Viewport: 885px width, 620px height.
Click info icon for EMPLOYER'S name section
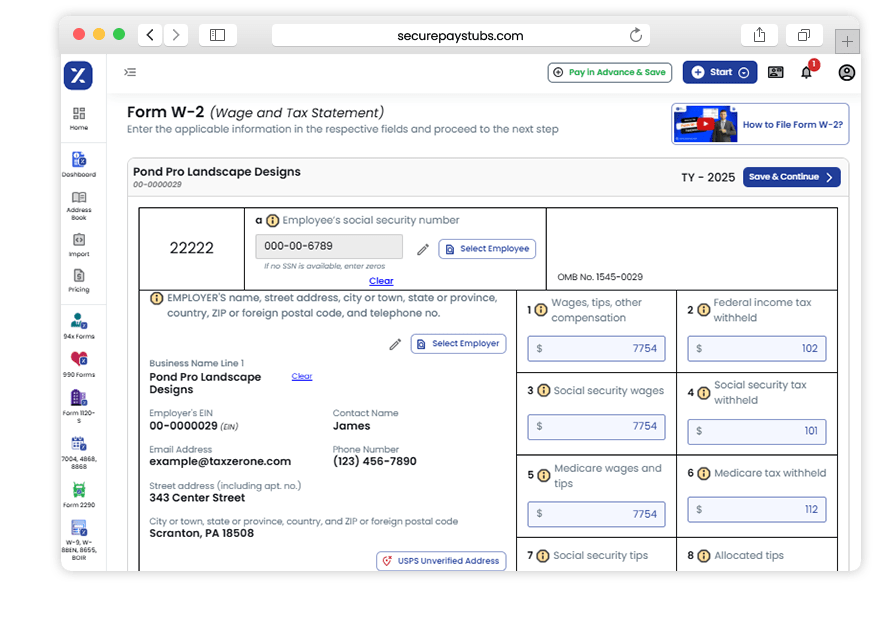[x=156, y=298]
